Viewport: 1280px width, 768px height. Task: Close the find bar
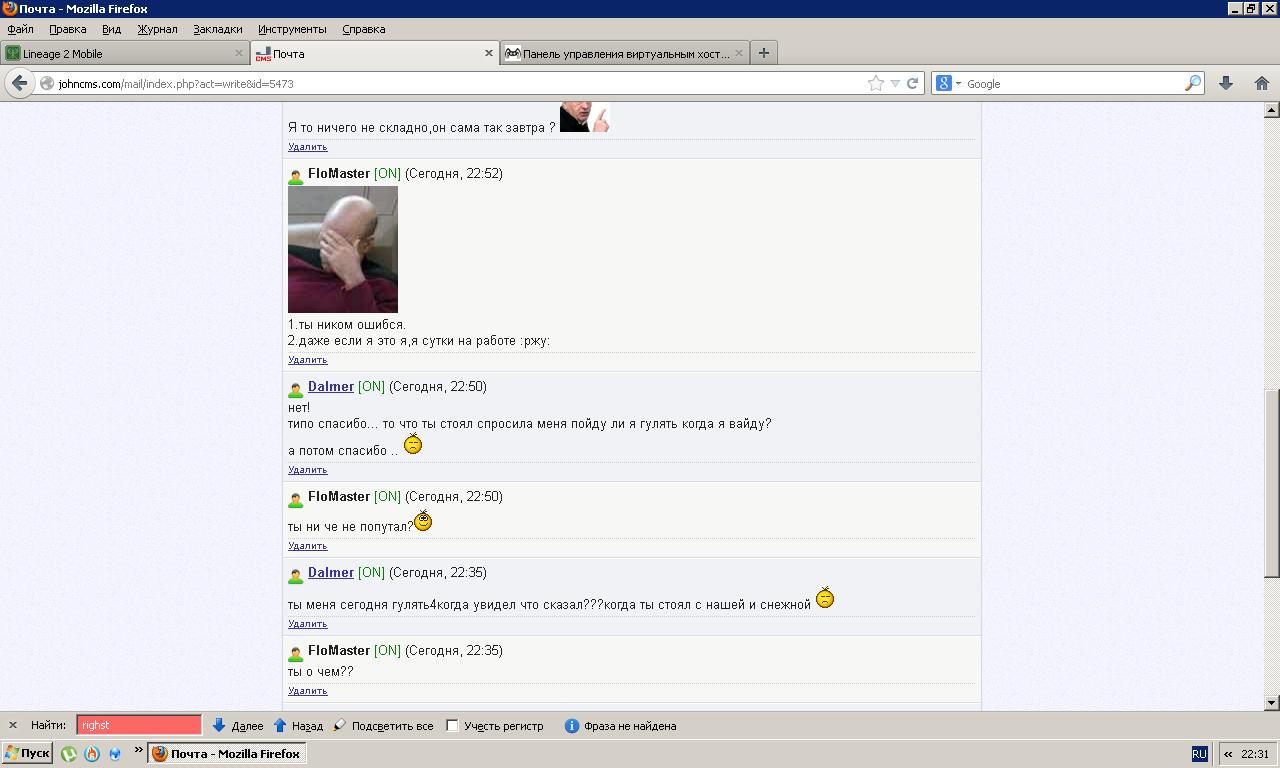(x=13, y=725)
